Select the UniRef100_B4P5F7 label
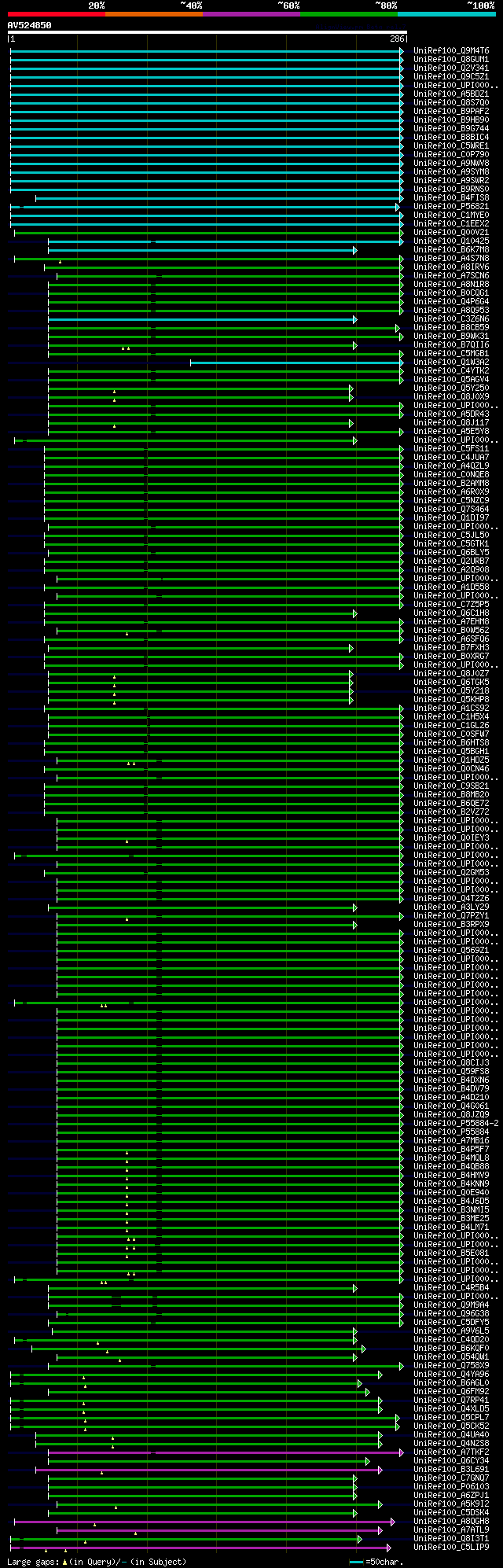503x1568 pixels. click(451, 1150)
